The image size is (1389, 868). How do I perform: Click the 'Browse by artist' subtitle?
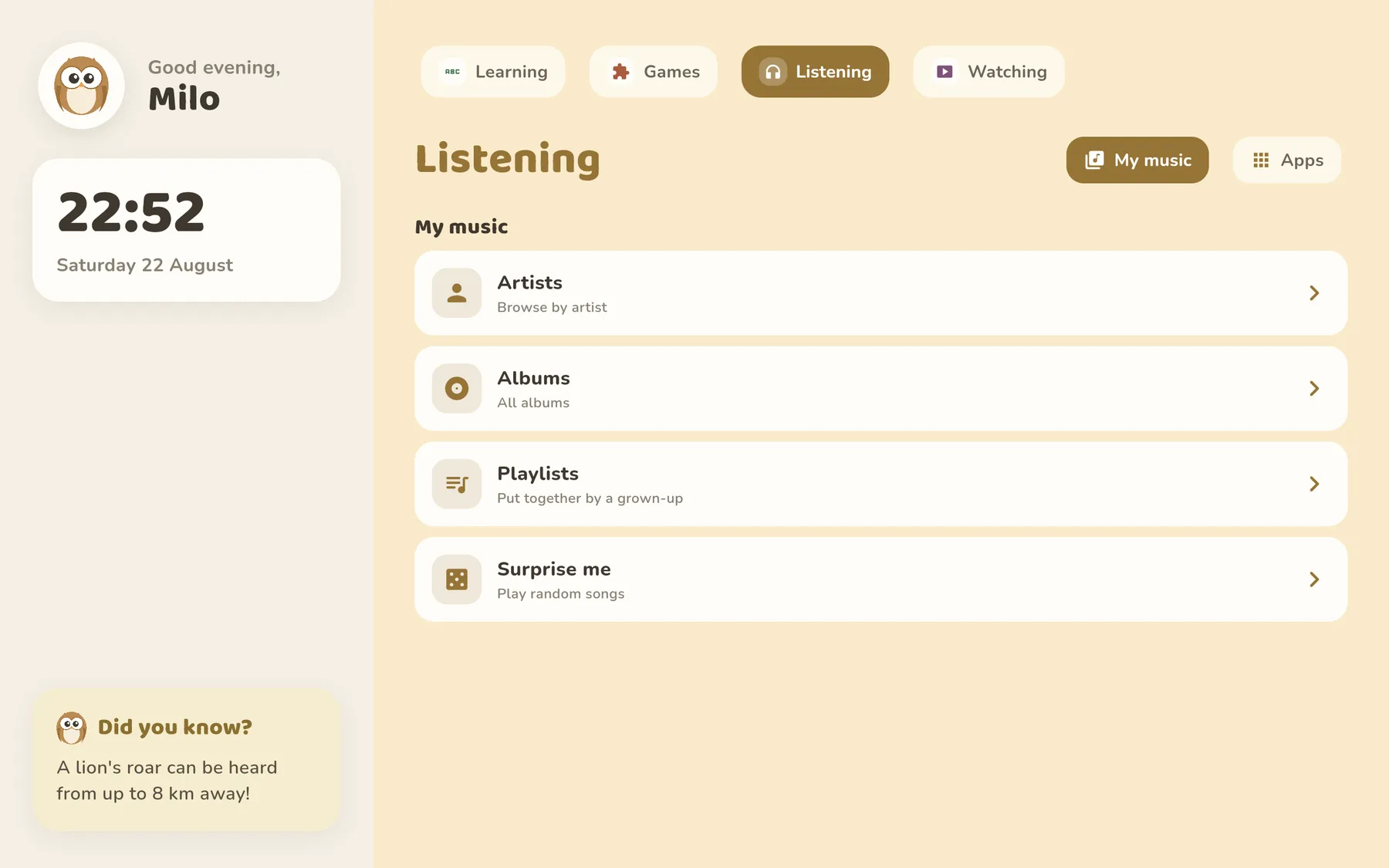coord(552,307)
